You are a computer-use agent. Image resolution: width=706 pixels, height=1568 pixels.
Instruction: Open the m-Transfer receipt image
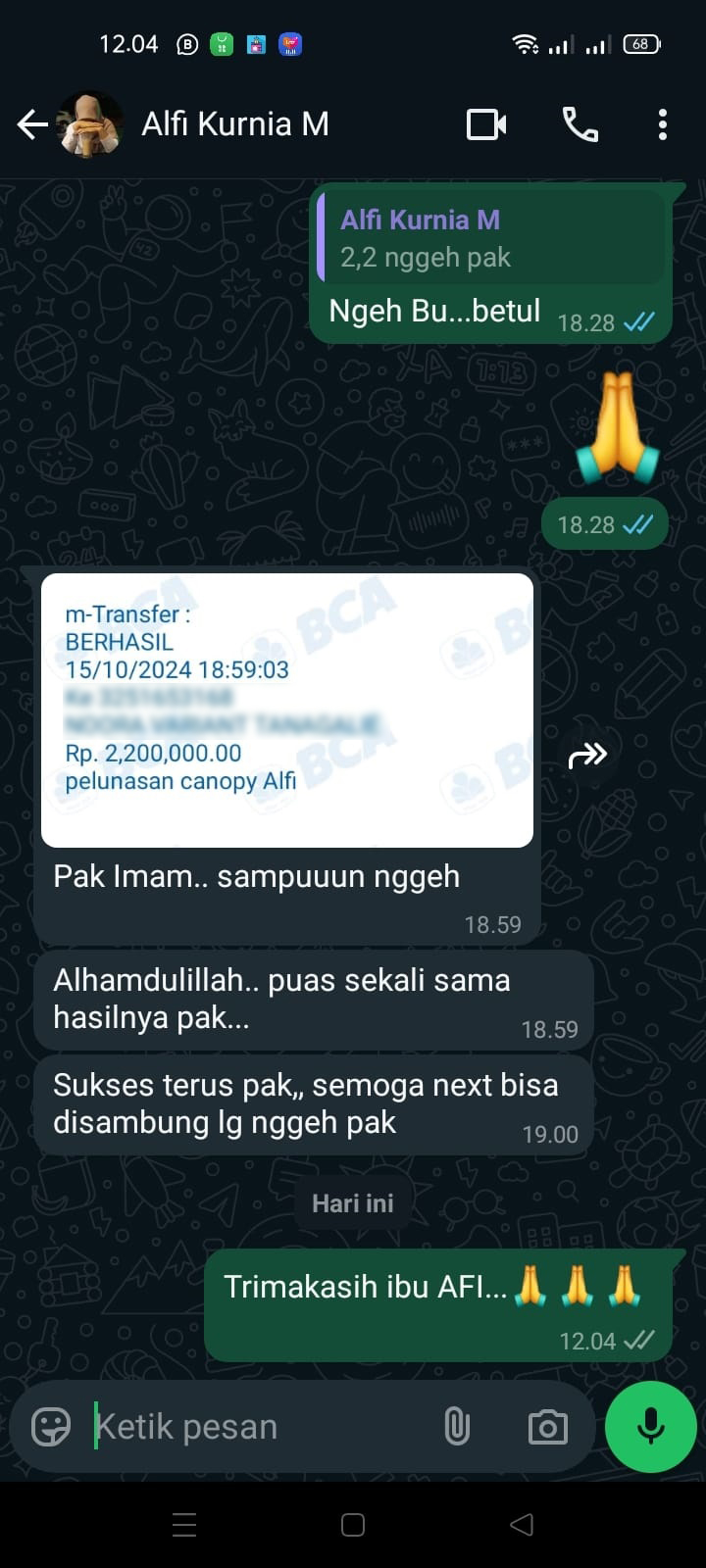coord(287,710)
